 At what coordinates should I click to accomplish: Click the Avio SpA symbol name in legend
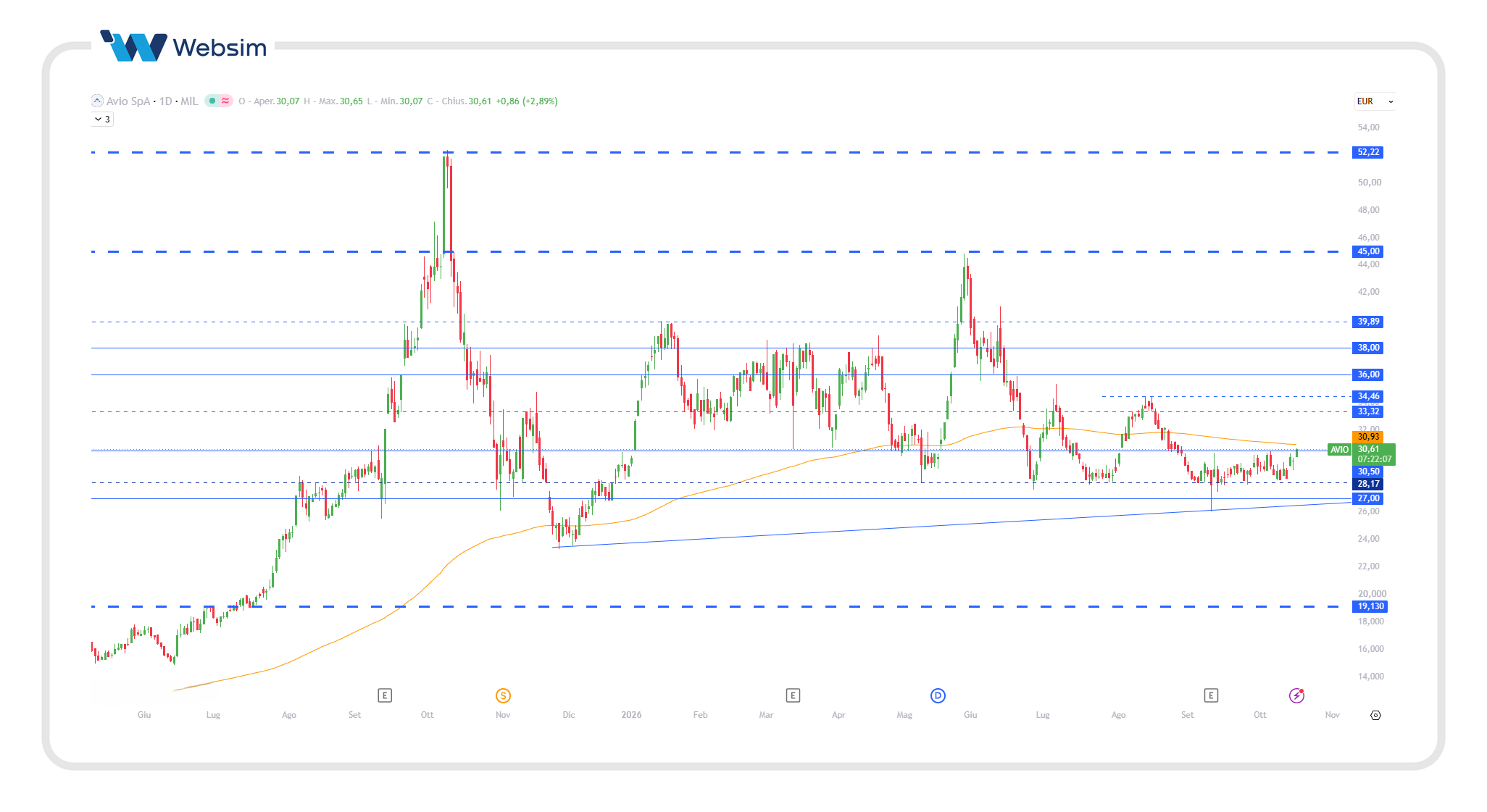pos(128,101)
